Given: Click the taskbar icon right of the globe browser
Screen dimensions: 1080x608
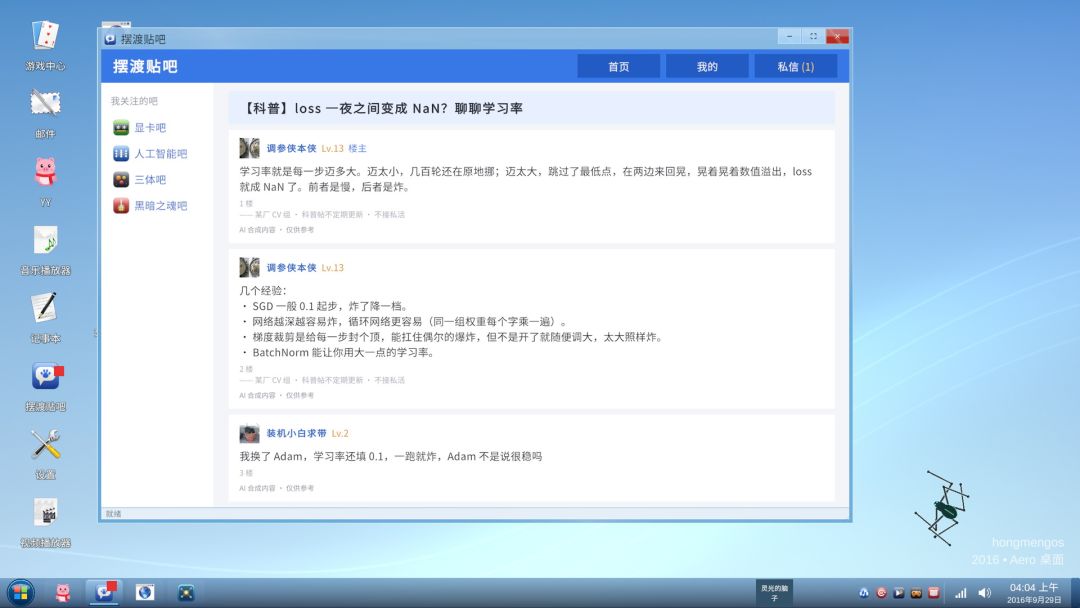Looking at the screenshot, I should [186, 592].
